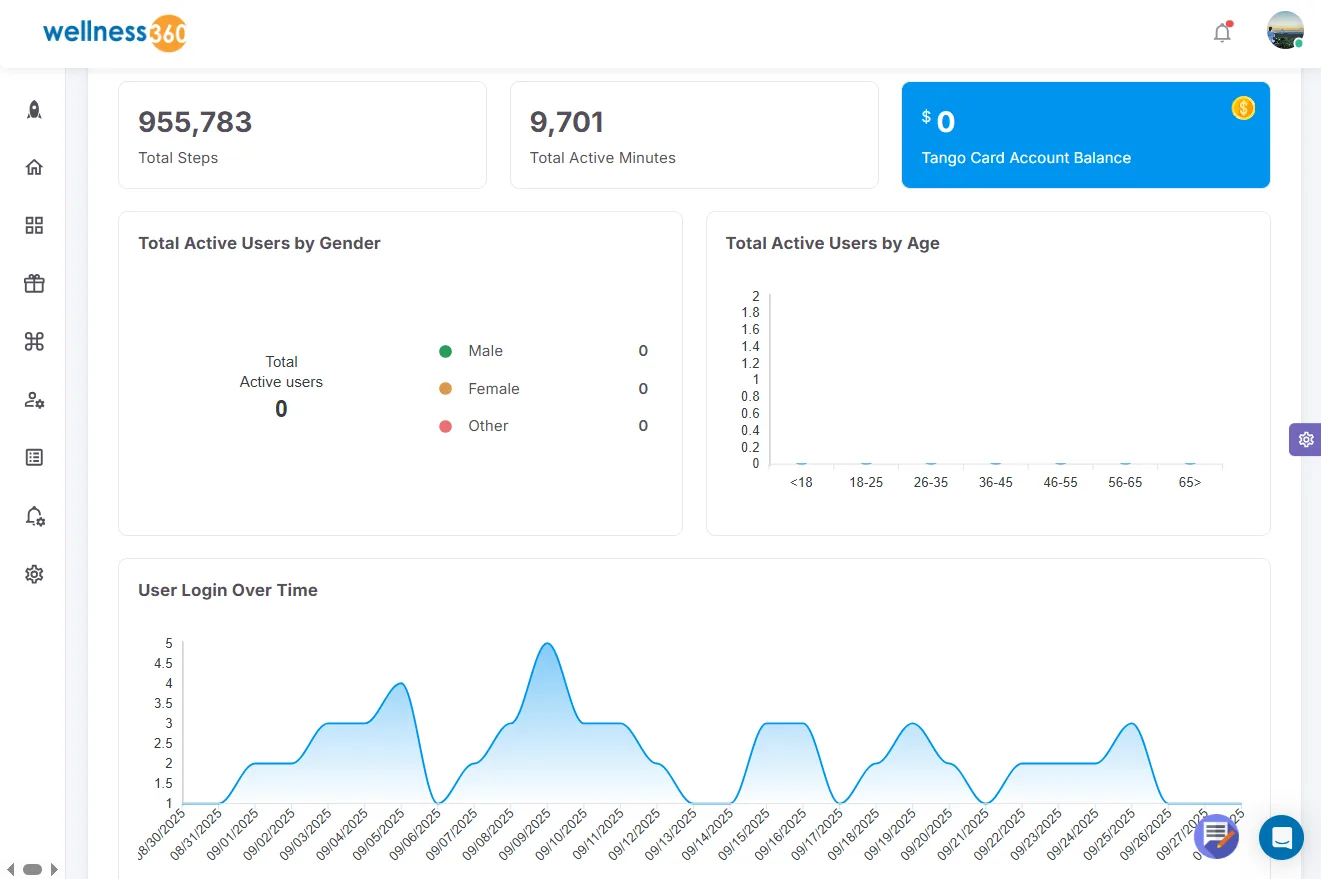This screenshot has height=879, width=1321.
Task: Click the Wellness360 logo
Action: point(115,33)
